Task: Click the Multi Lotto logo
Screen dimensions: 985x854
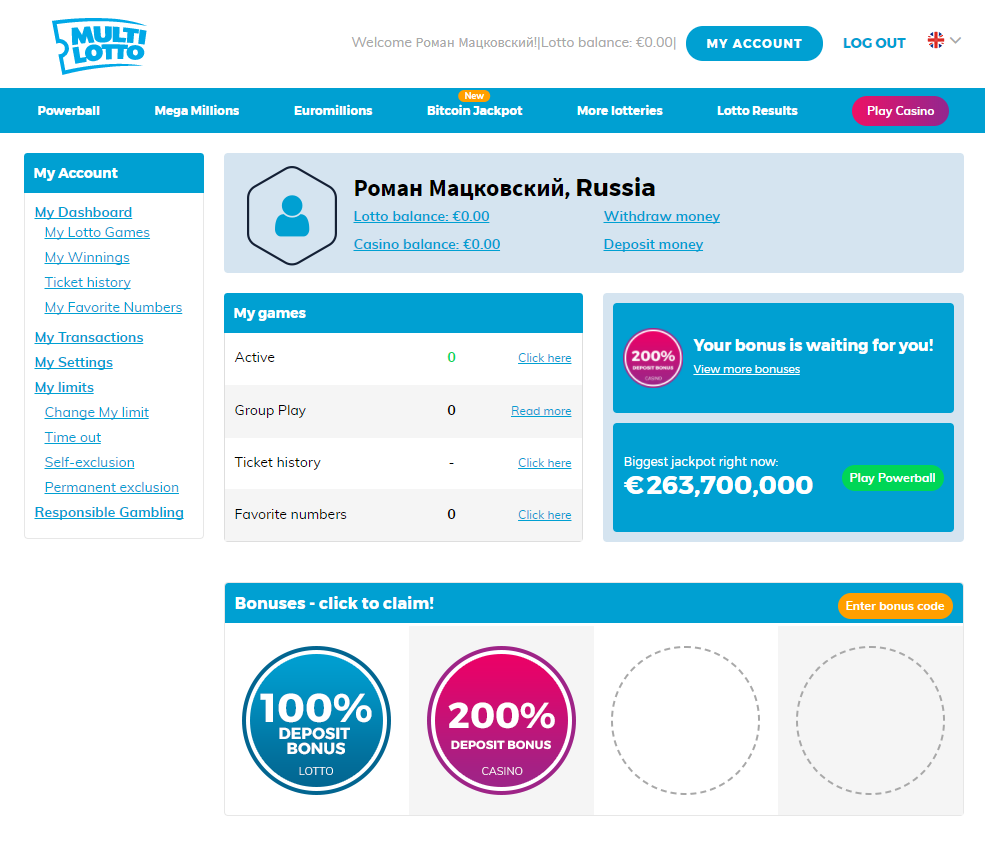Action: (99, 47)
